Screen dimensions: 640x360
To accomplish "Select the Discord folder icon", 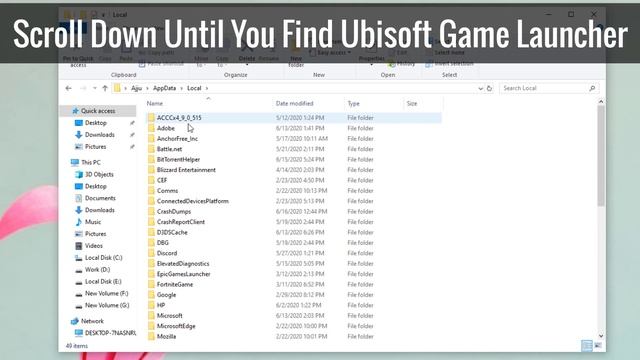I will [151, 253].
